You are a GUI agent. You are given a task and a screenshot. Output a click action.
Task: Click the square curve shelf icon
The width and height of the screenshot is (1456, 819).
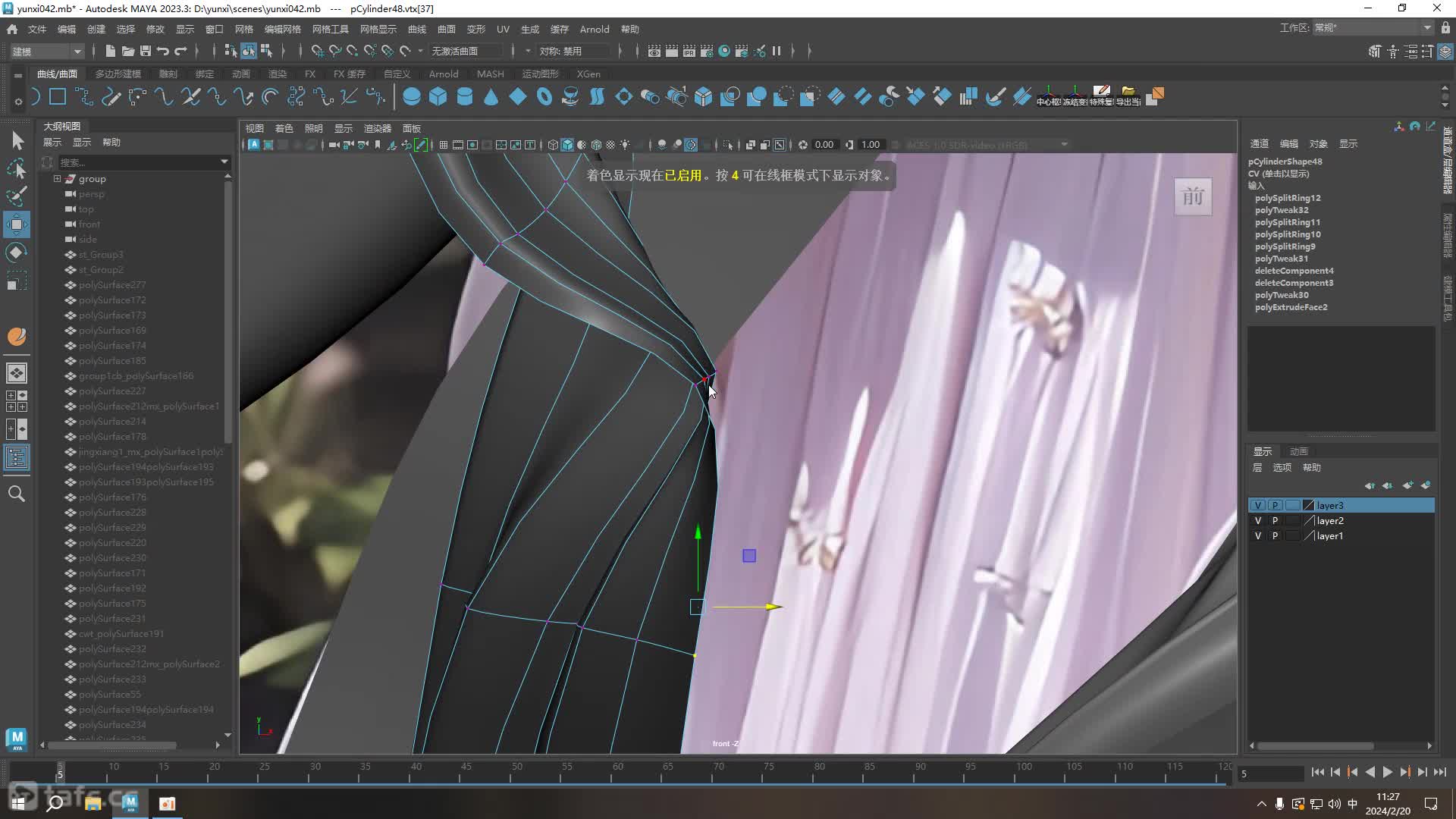[58, 97]
